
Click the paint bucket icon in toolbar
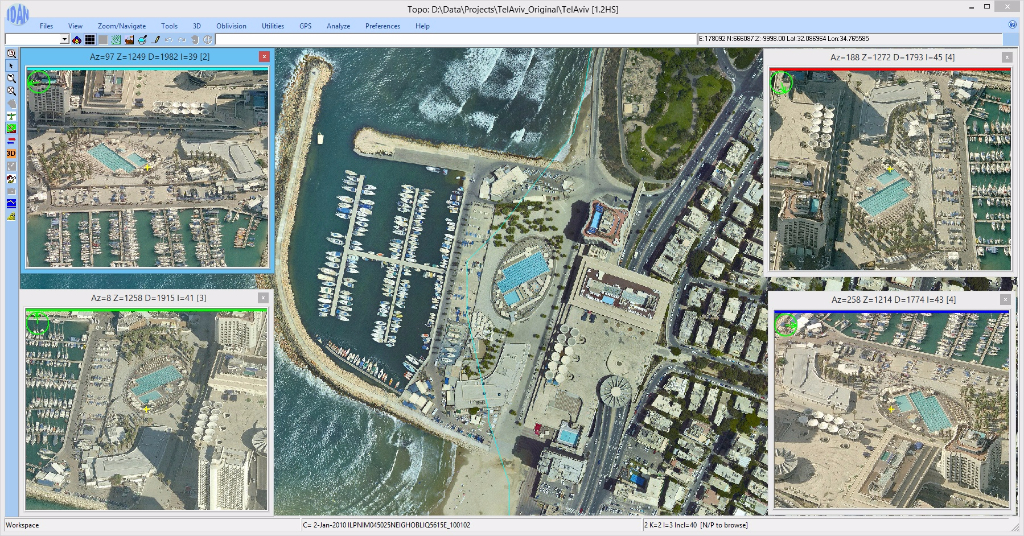(142, 39)
